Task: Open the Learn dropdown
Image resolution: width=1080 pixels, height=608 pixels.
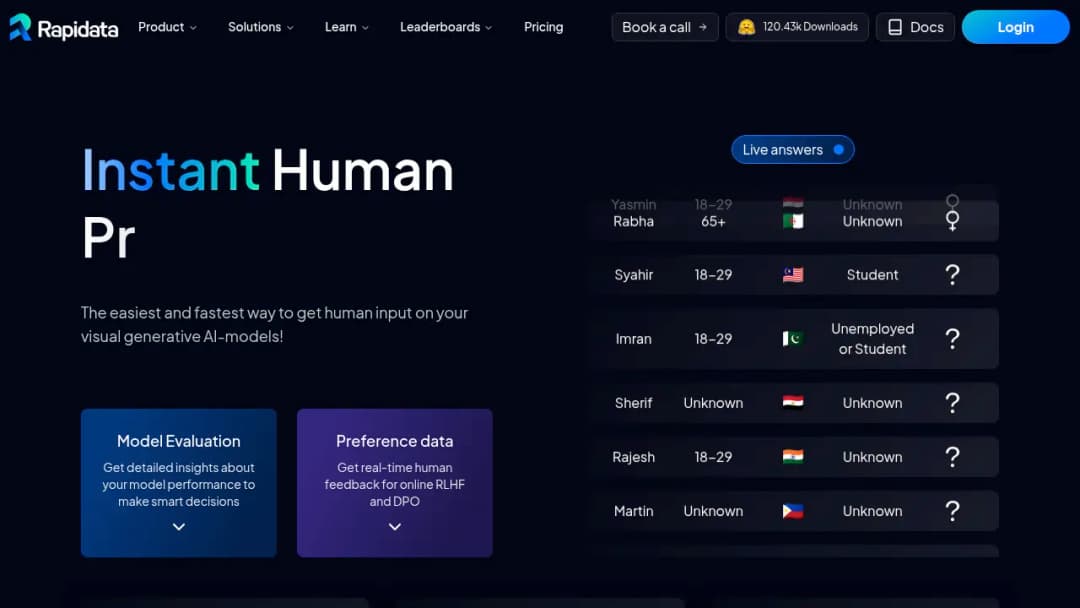Action: (346, 27)
